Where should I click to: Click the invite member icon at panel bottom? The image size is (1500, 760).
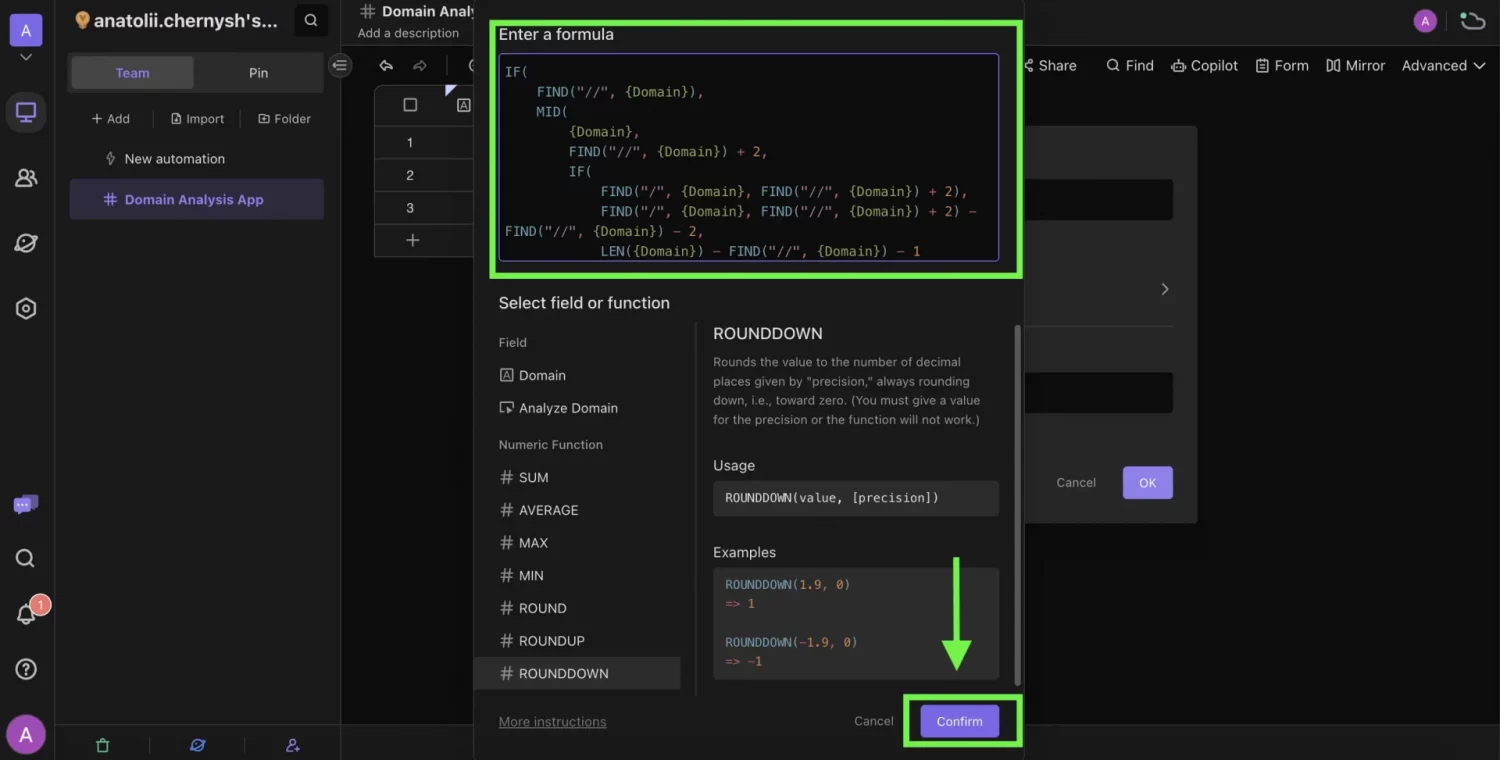pos(292,745)
